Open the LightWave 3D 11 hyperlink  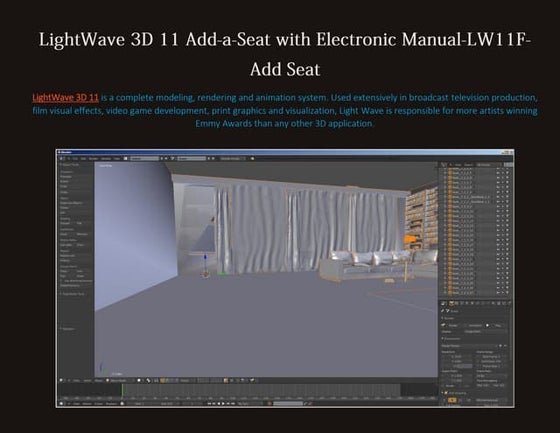tap(65, 98)
